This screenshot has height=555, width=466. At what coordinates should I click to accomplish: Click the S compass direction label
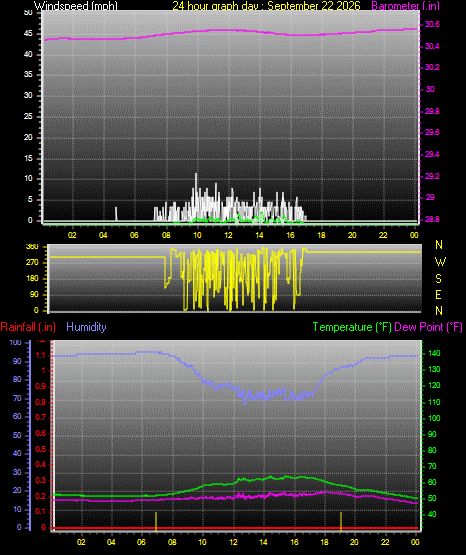(438, 279)
